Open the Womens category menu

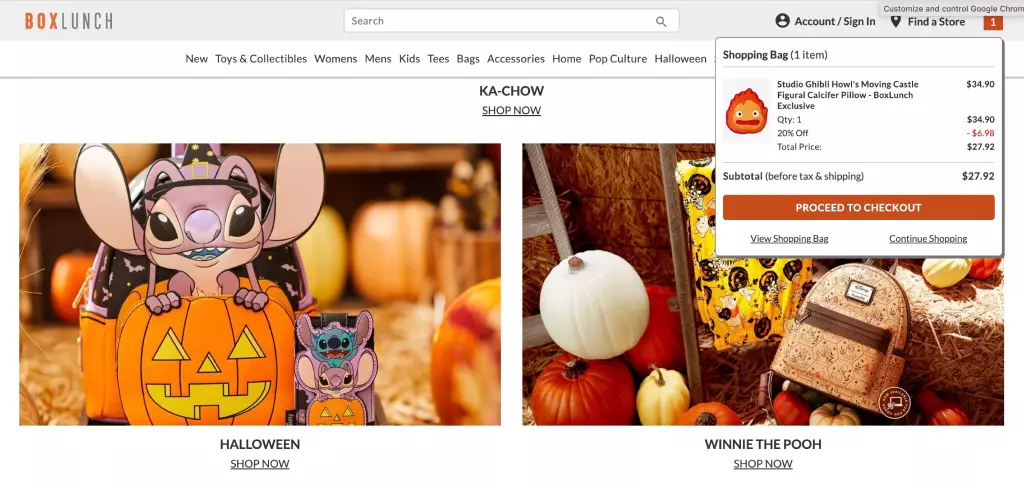tap(336, 59)
